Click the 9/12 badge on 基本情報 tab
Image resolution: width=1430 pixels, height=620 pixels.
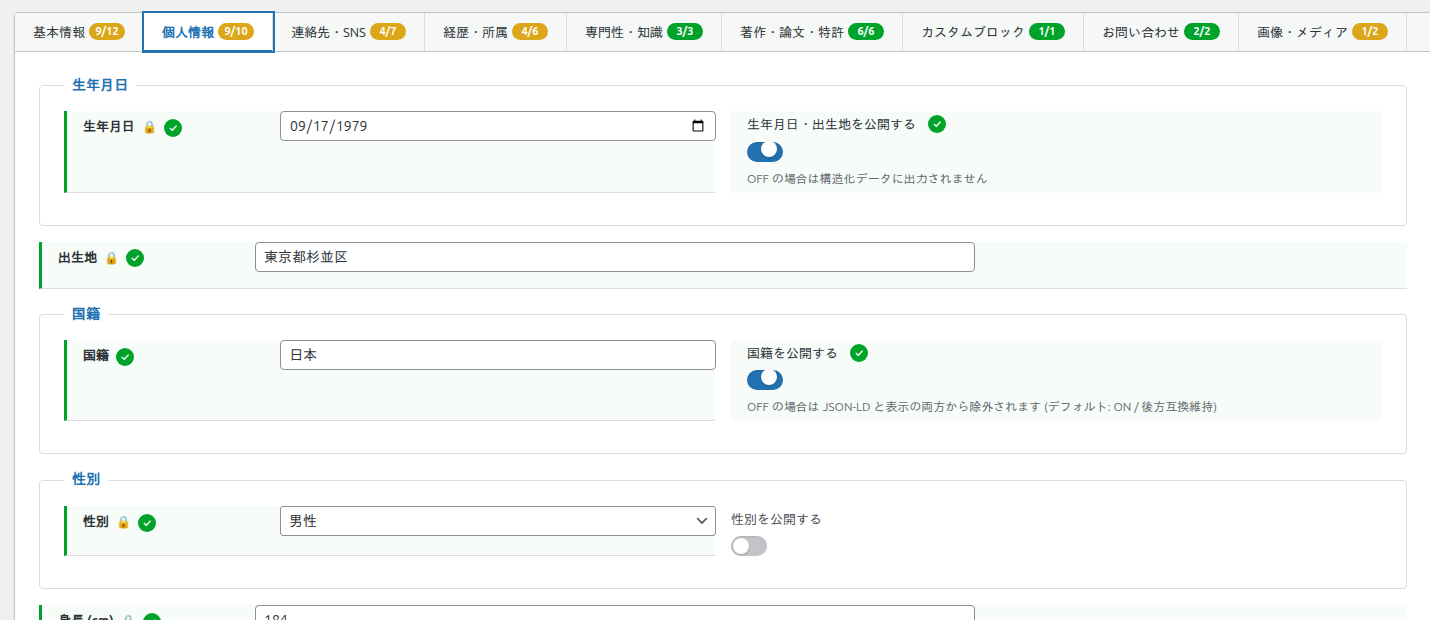(x=107, y=32)
